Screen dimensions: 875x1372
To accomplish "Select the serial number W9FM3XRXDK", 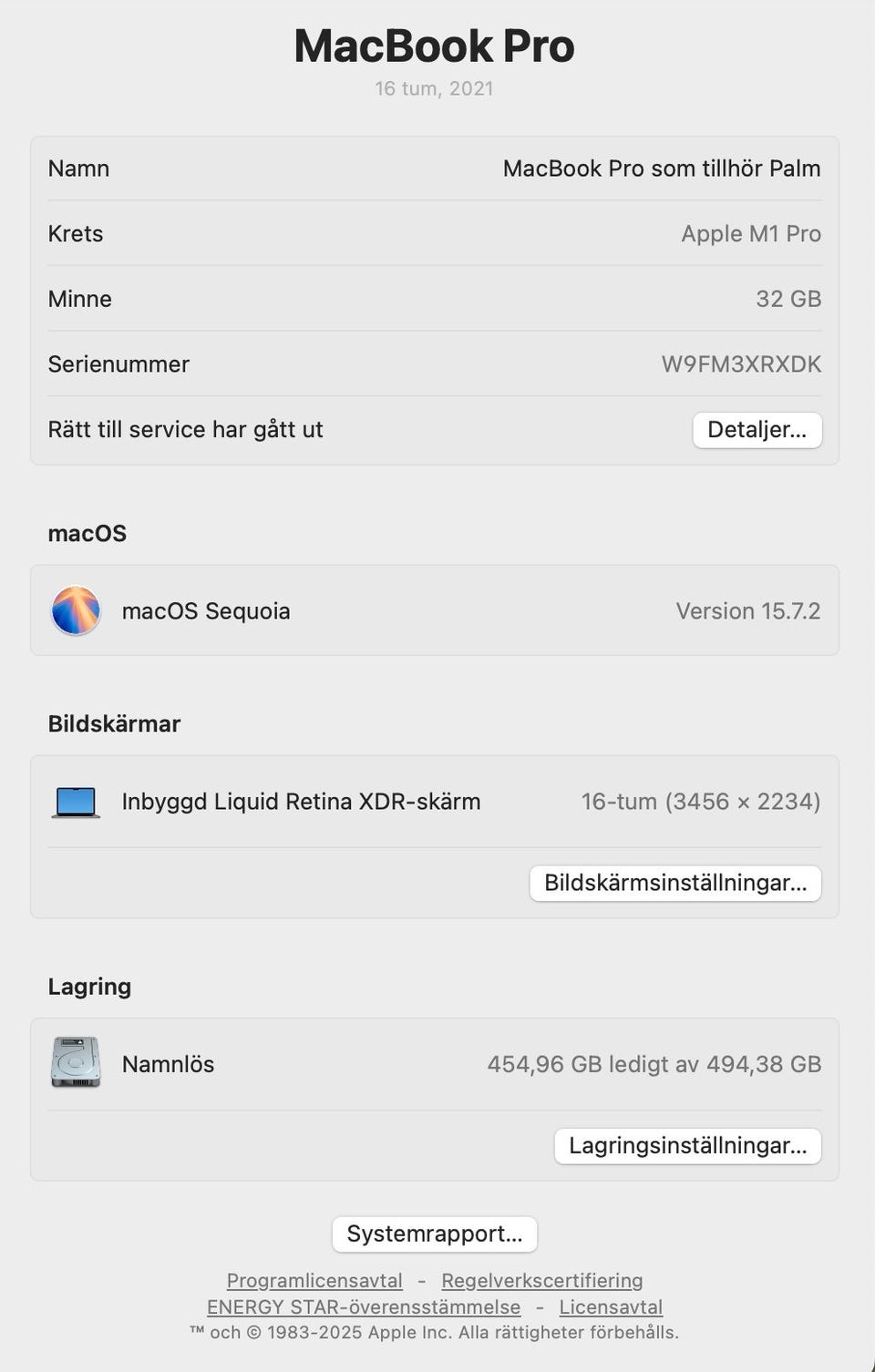I will 741,364.
